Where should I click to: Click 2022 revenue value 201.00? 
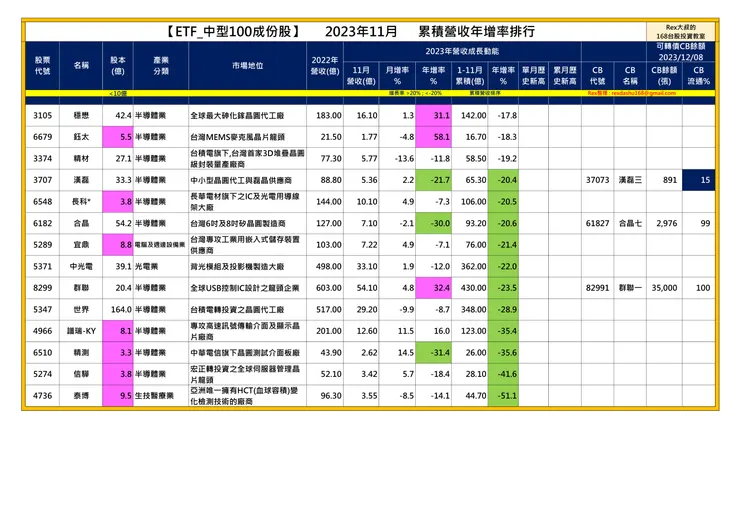329,331
